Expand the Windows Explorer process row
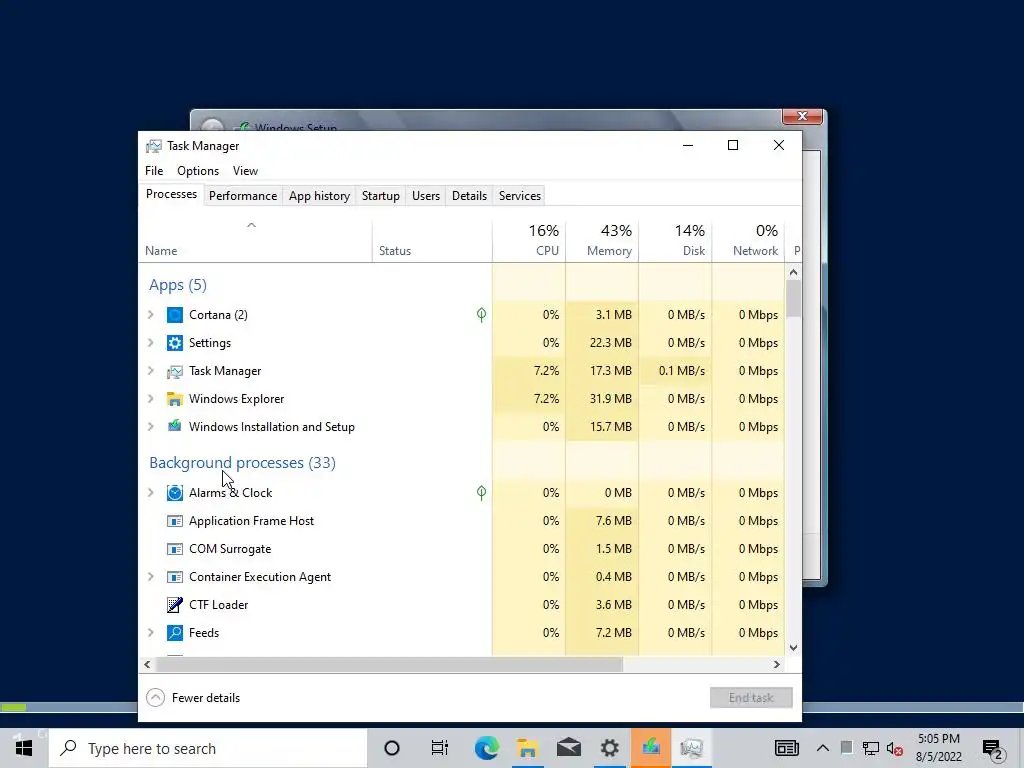The image size is (1024, 768). click(x=151, y=399)
